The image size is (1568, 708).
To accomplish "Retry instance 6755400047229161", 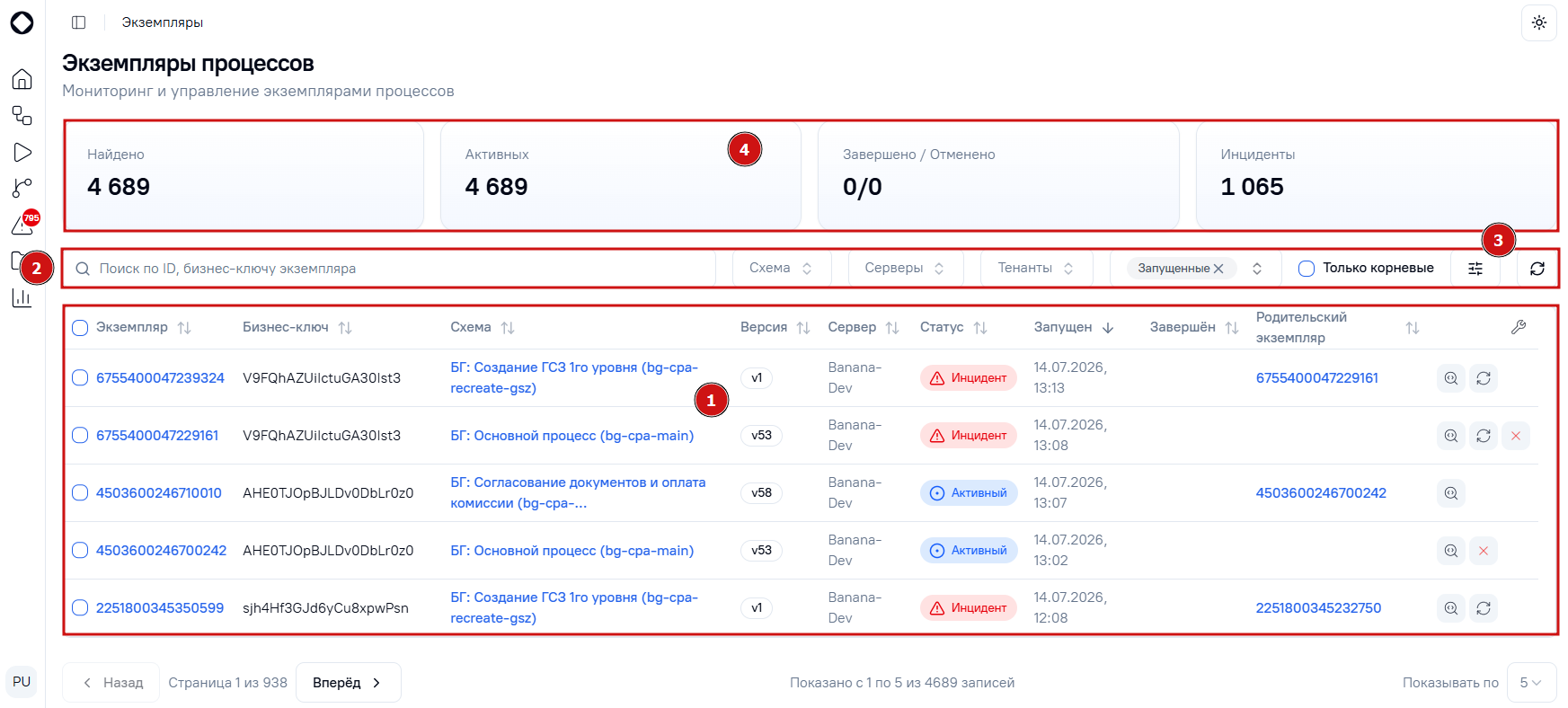I will pos(1484,436).
